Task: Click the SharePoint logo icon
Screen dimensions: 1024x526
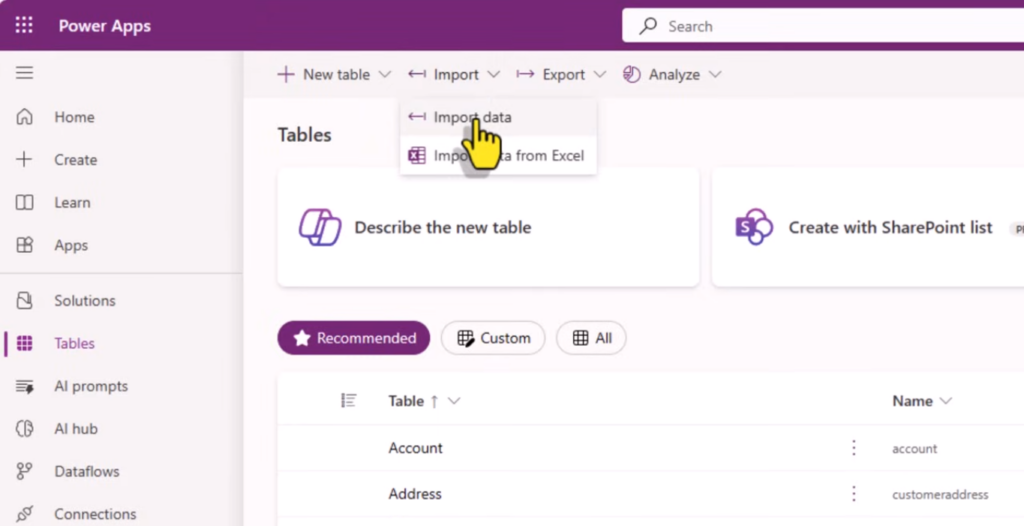Action: (754, 227)
